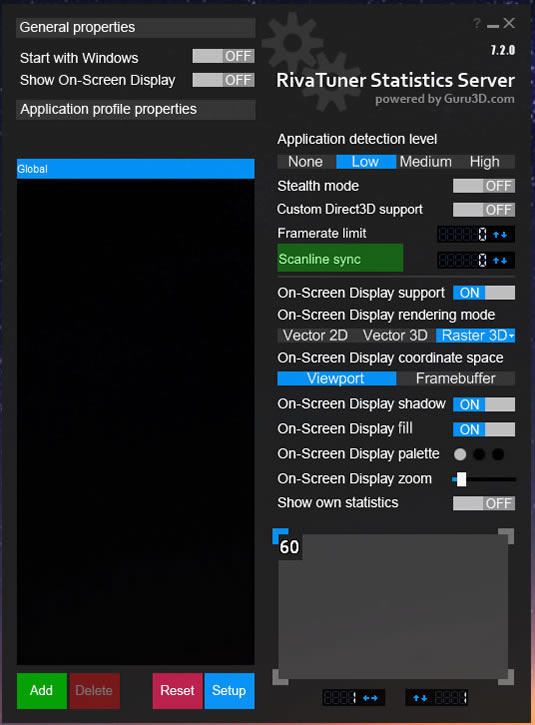Viewport: 535px width, 725px height.
Task: Close the RivaTuner window
Action: (509, 23)
